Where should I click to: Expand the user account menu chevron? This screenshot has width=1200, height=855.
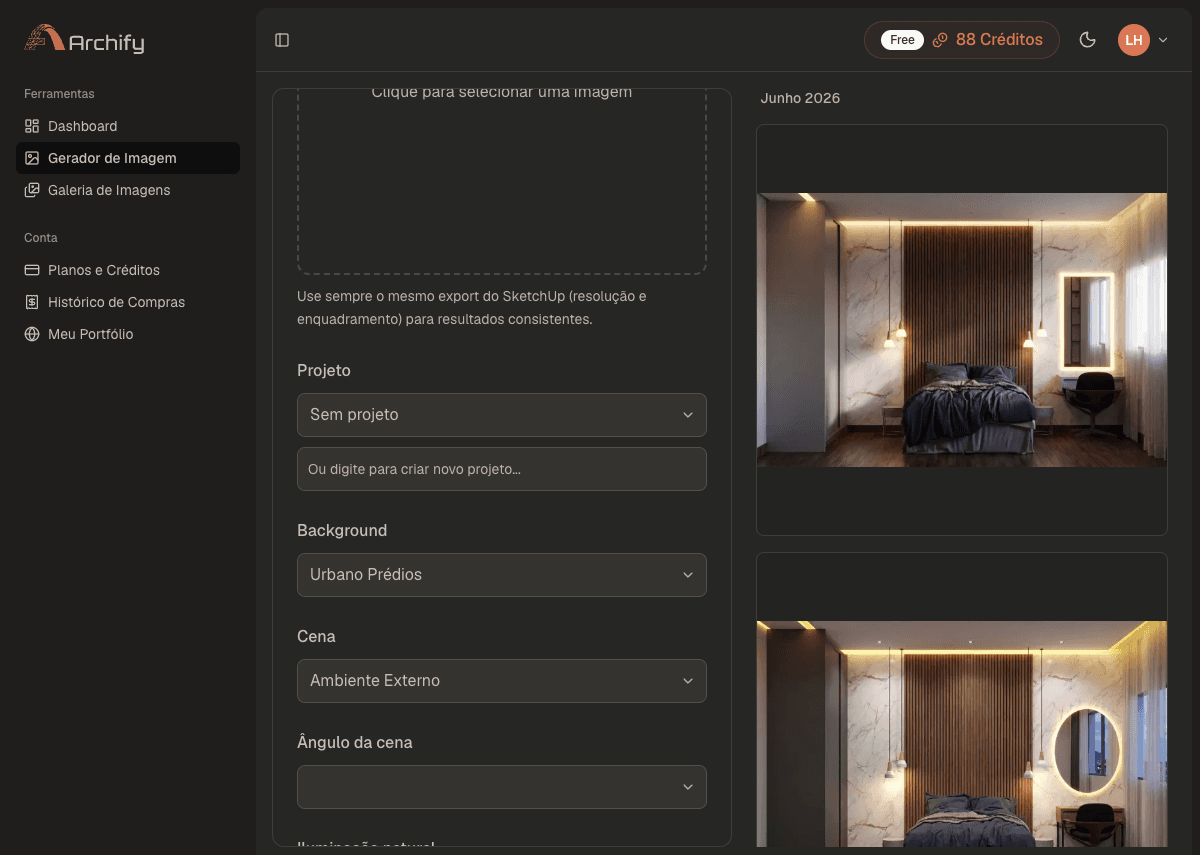click(1163, 40)
